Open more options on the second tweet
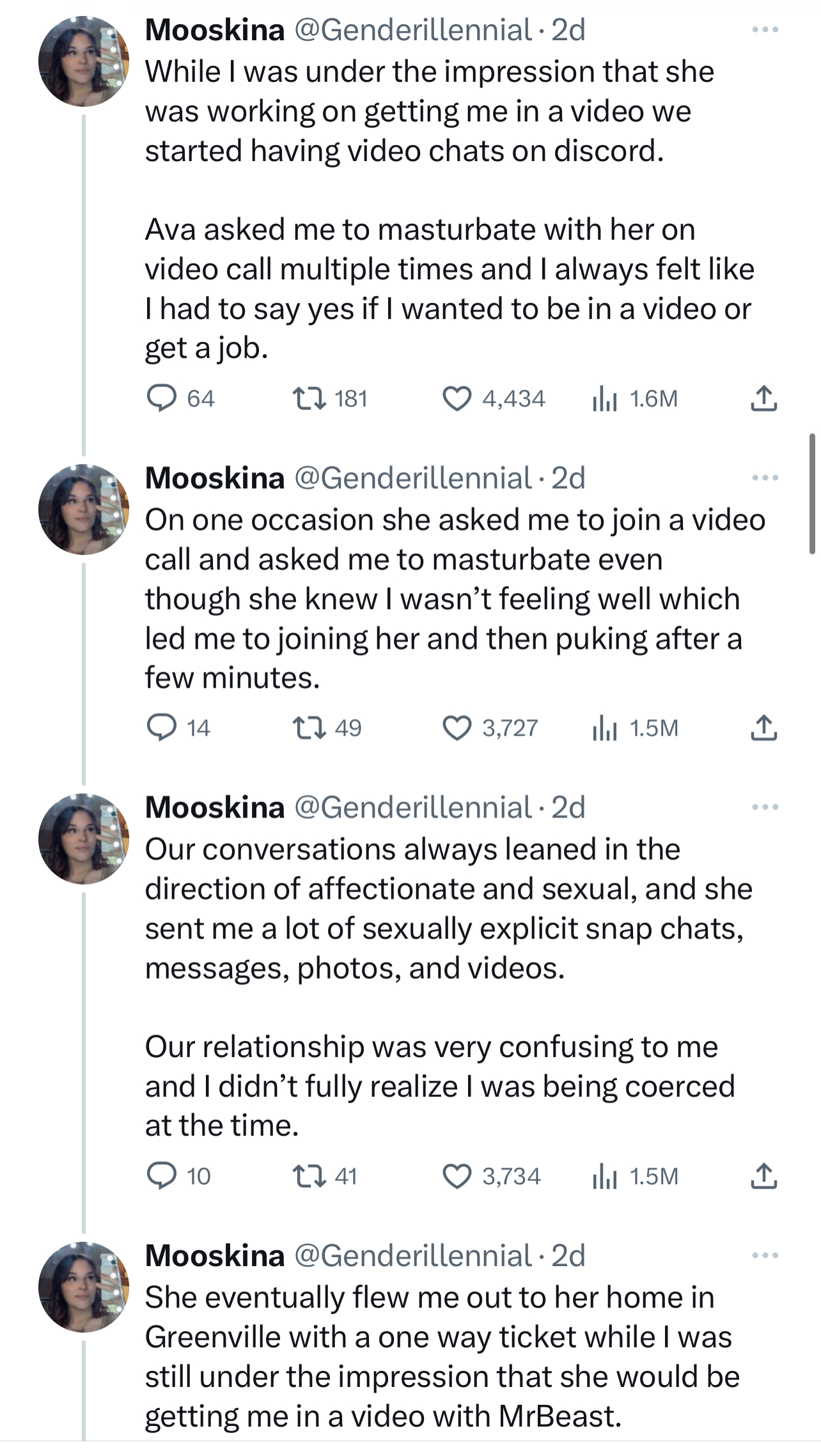The width and height of the screenshot is (821, 1456). [x=765, y=477]
